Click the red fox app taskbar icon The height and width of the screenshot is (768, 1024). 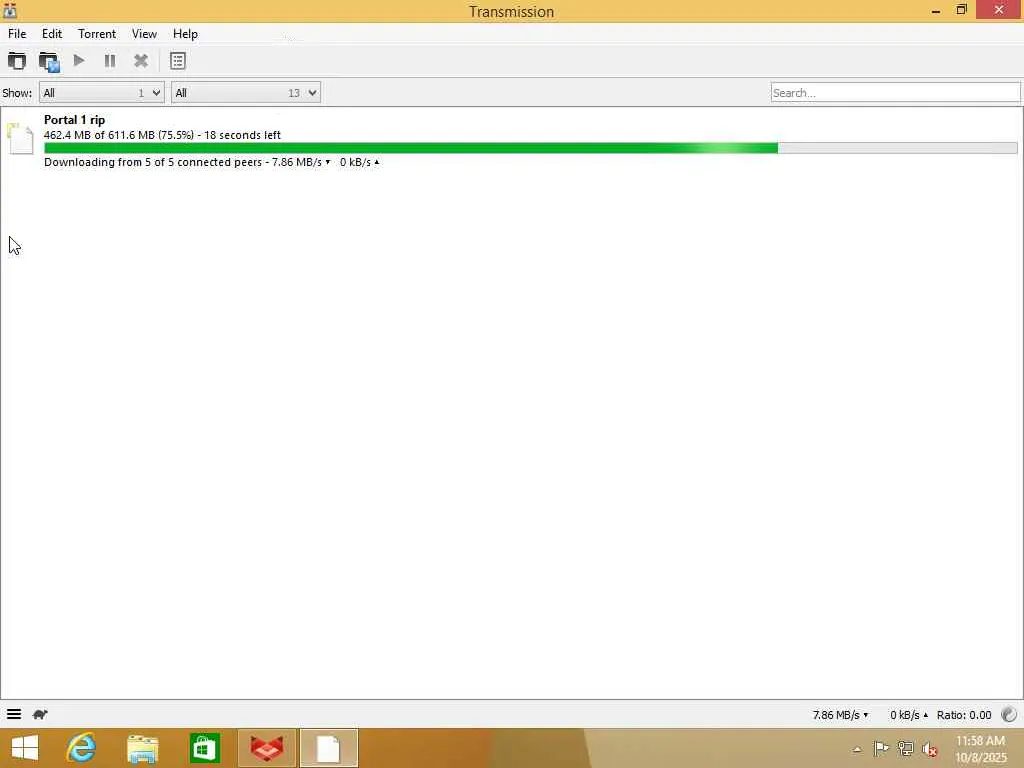[267, 748]
